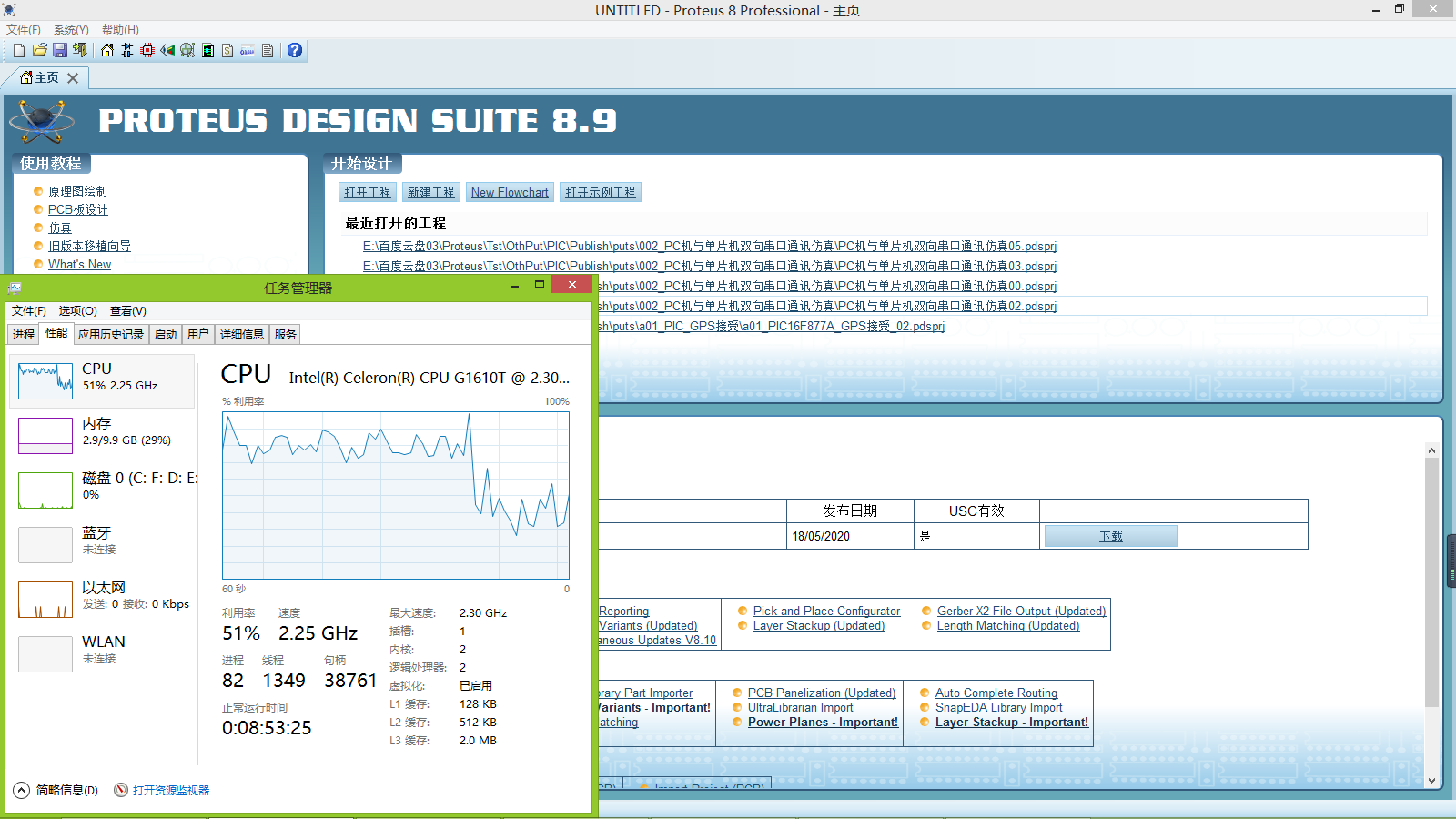Select the WLAN item in Task Manager
Viewport: 1456px width, 819px height.
103,653
